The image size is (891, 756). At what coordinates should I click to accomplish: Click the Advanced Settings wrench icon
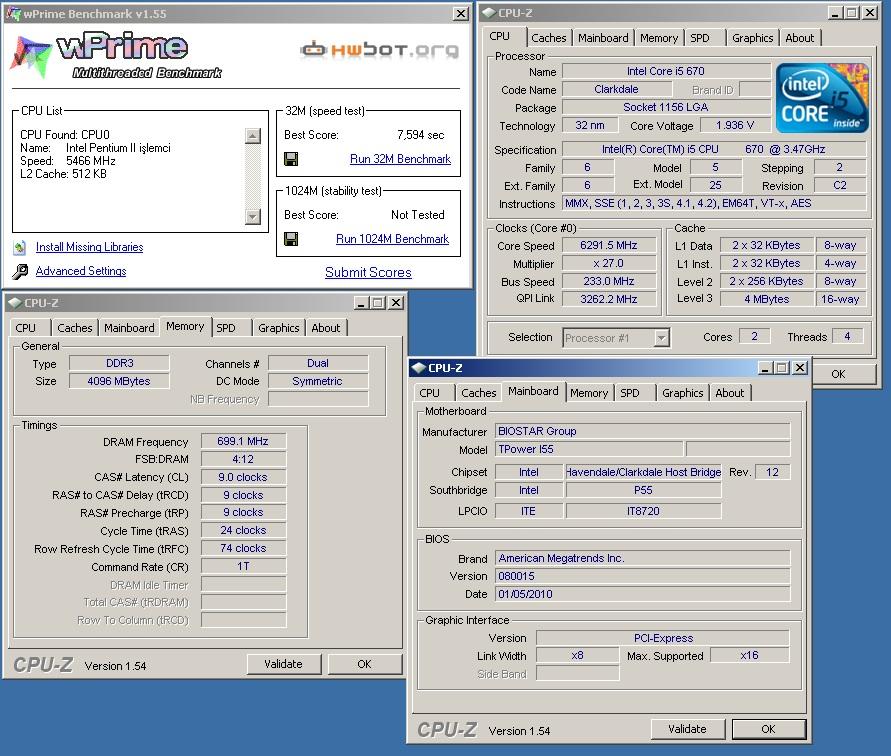click(x=20, y=272)
